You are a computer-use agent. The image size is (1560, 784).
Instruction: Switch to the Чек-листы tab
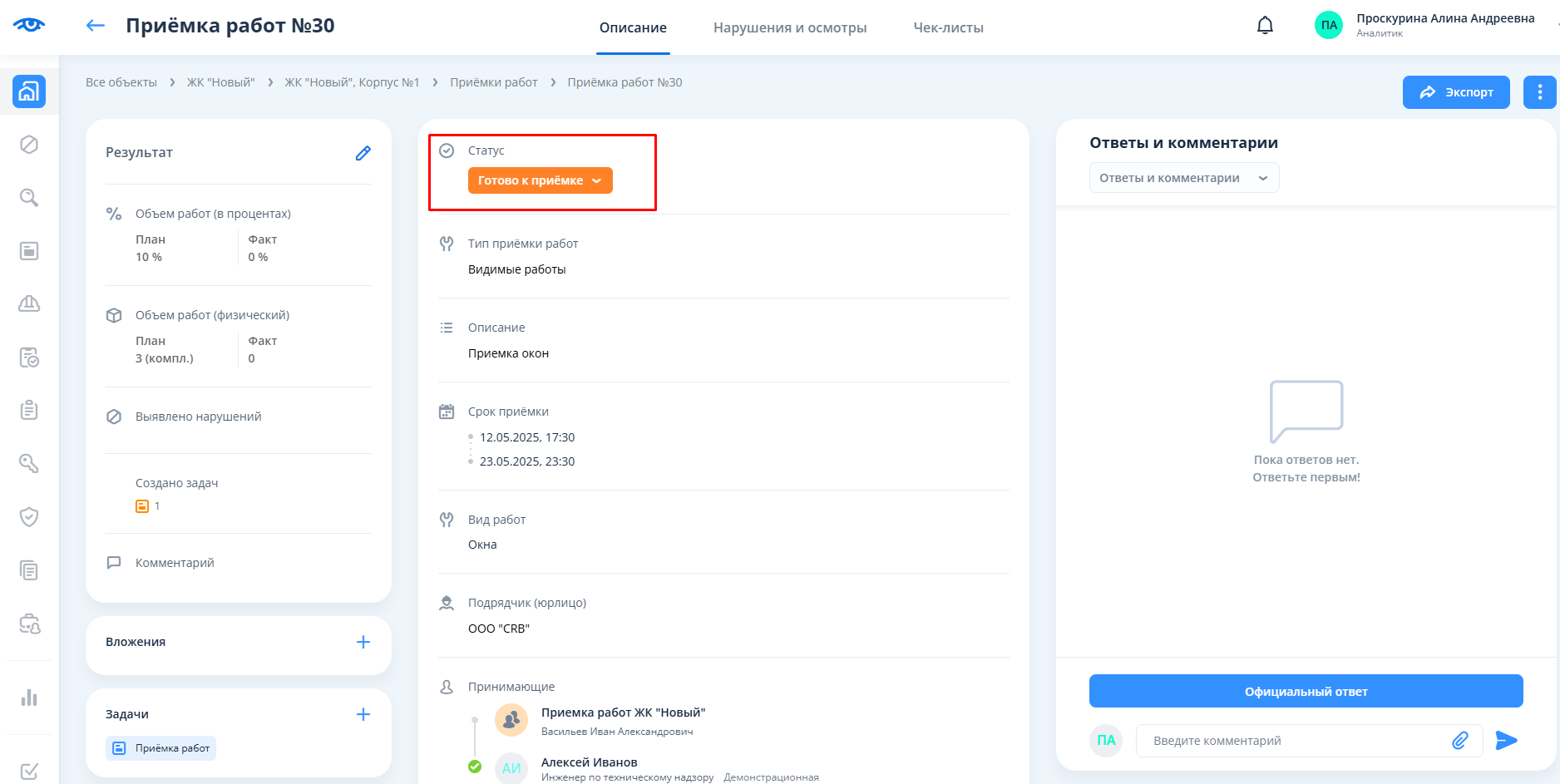pos(948,27)
